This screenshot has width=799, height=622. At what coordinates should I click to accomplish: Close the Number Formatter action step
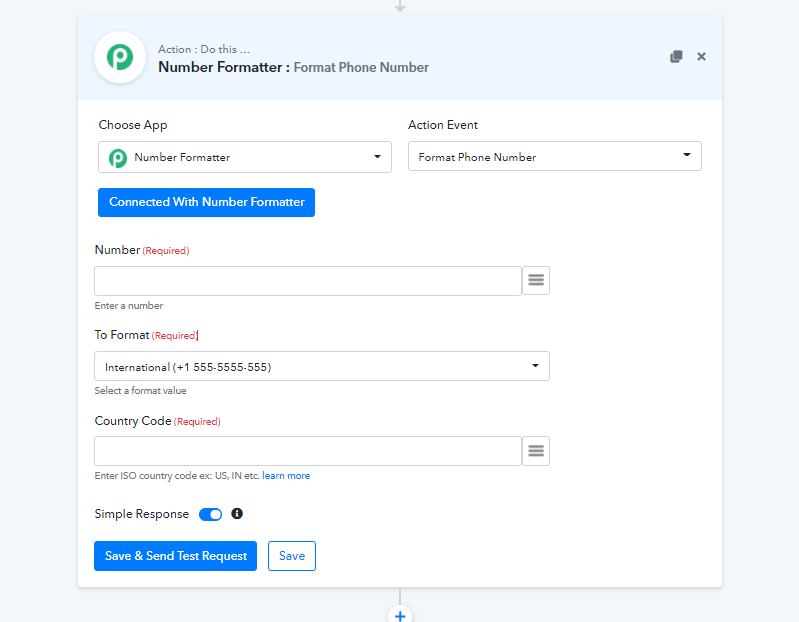tap(701, 57)
